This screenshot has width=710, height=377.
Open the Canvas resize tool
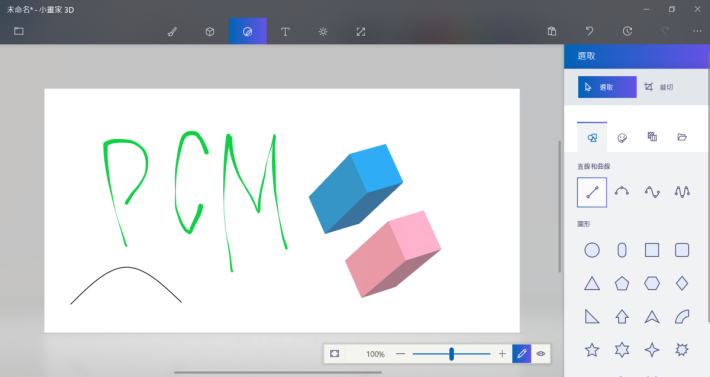point(360,32)
